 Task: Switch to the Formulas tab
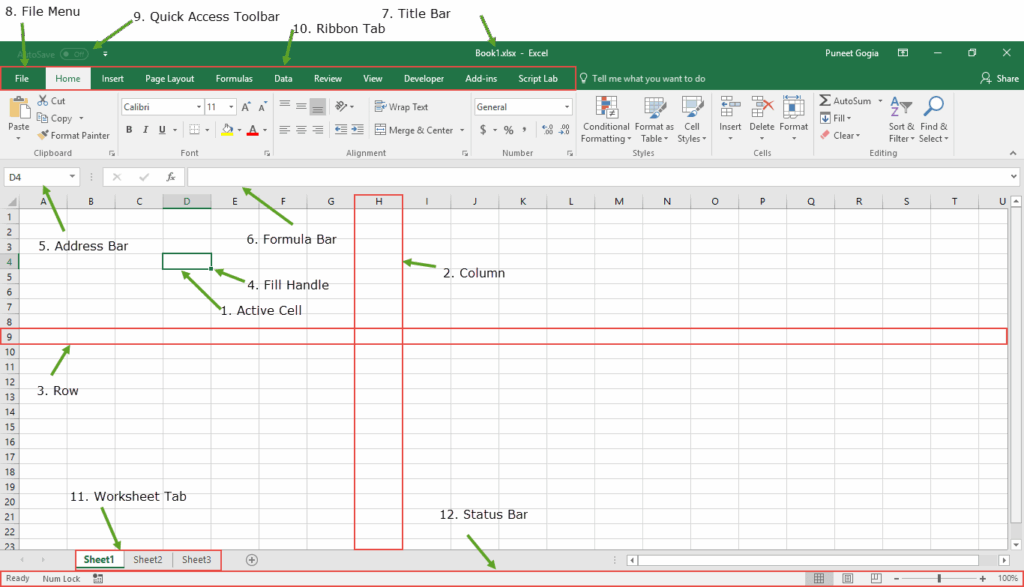(234, 78)
